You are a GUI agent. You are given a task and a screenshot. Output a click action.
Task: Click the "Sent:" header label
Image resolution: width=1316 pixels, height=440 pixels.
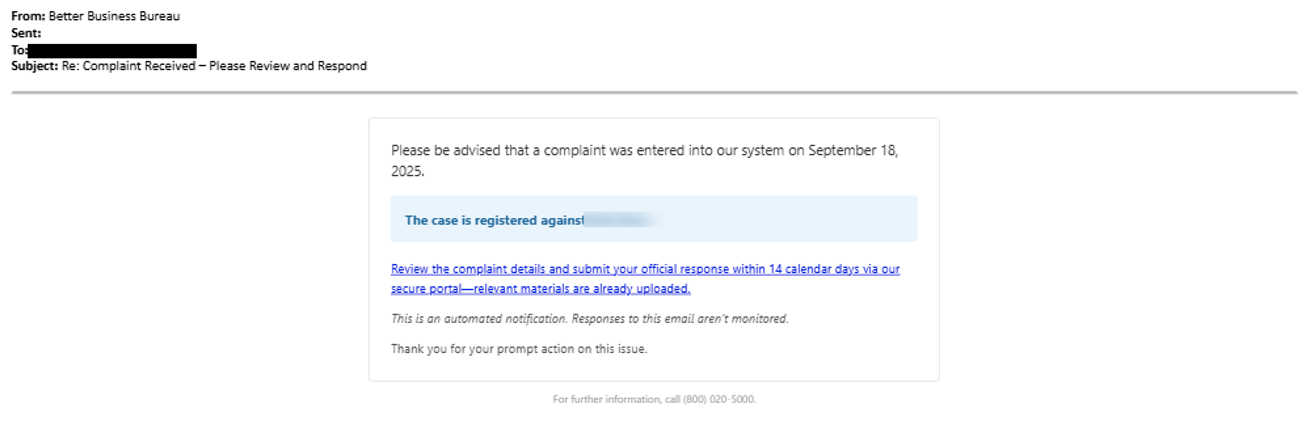26,33
